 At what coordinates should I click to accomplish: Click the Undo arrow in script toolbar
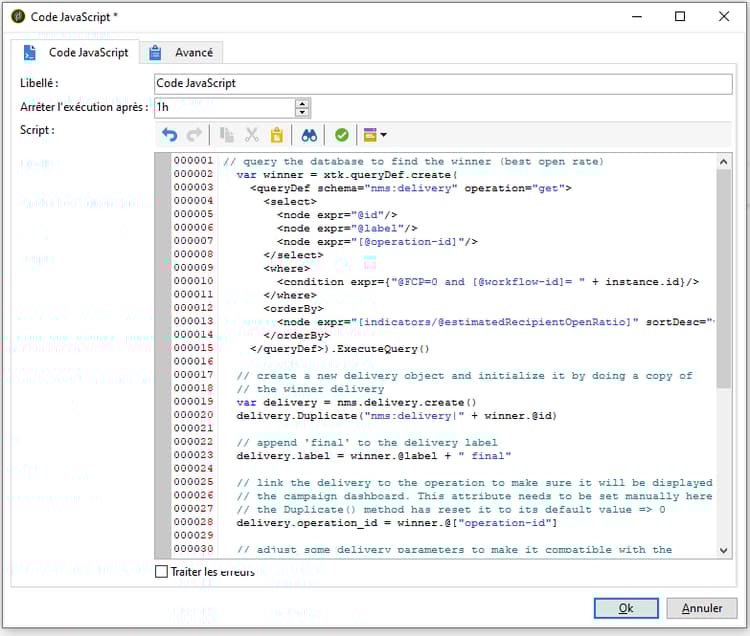[169, 135]
